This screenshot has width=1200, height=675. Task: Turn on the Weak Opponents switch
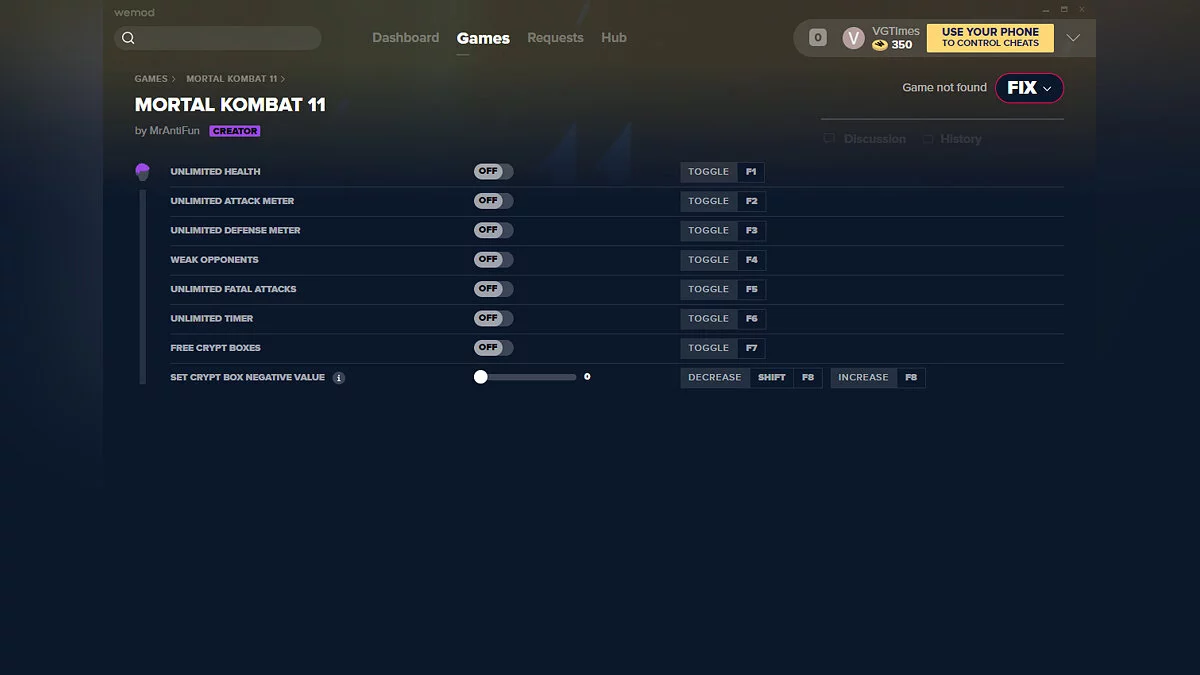pos(493,260)
